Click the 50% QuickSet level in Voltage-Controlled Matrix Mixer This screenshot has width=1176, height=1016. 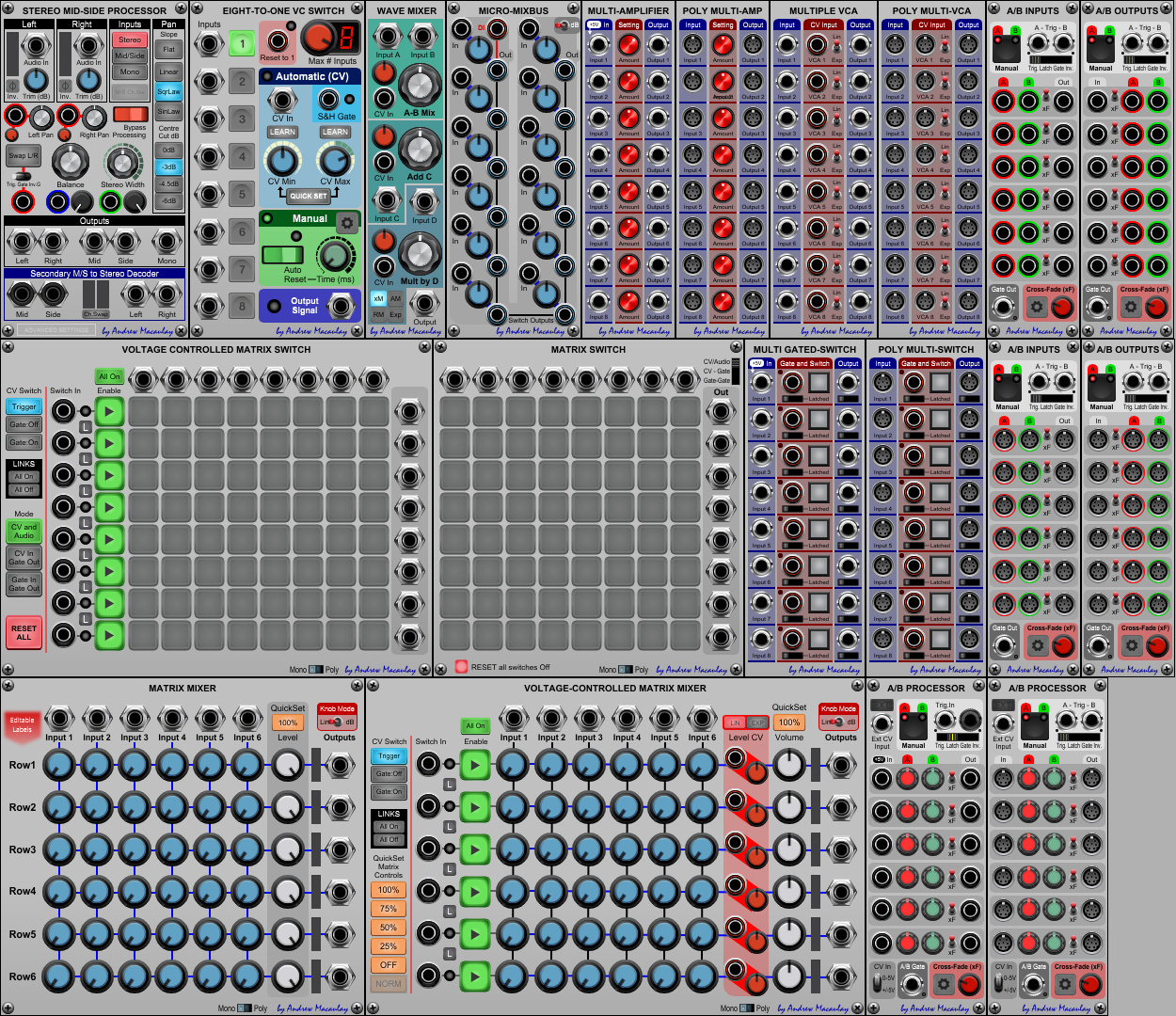(388, 928)
